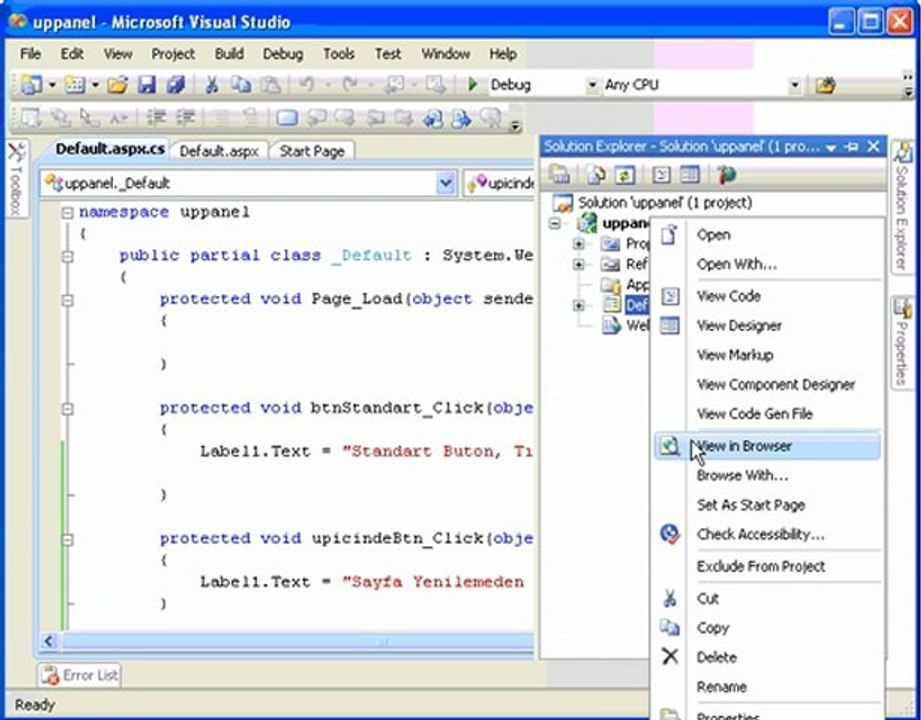921x720 pixels.
Task: Collapse the upicindeBtn_Click method block
Action: (68, 539)
